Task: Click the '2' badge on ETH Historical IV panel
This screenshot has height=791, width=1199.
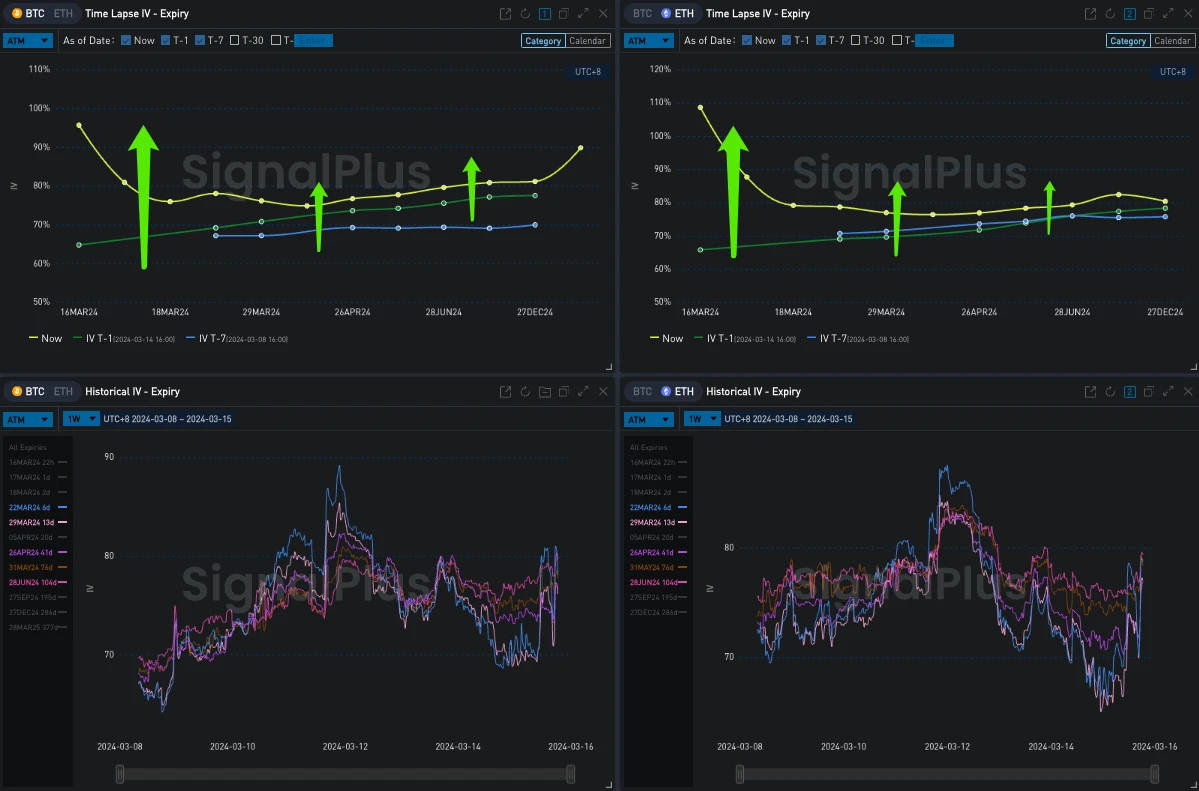Action: pyautogui.click(x=1129, y=391)
